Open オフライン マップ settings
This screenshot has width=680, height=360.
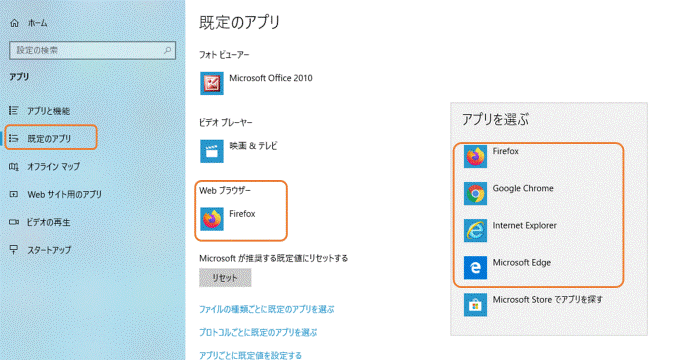tap(53, 167)
